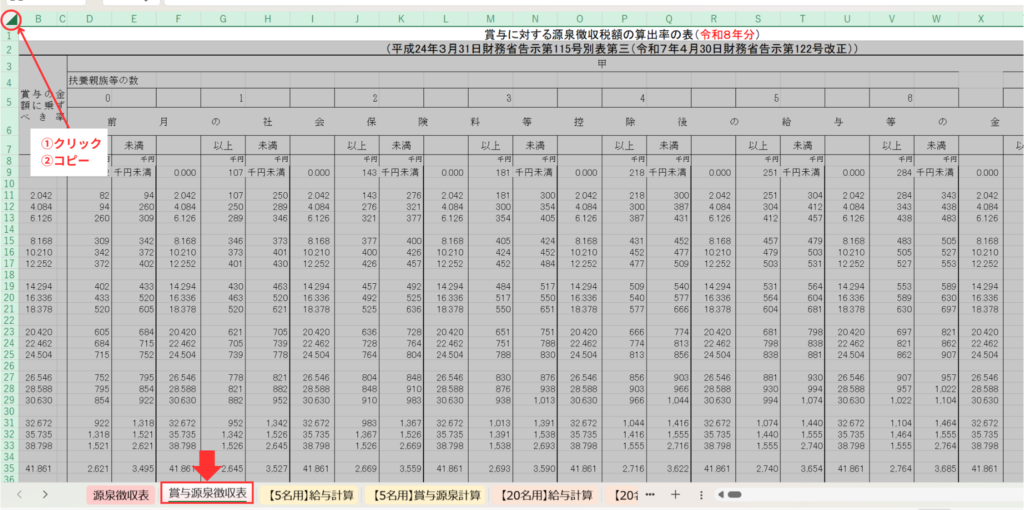Click the Select All triangle corner
Screen dimensions: 1024x510
coord(9,17)
